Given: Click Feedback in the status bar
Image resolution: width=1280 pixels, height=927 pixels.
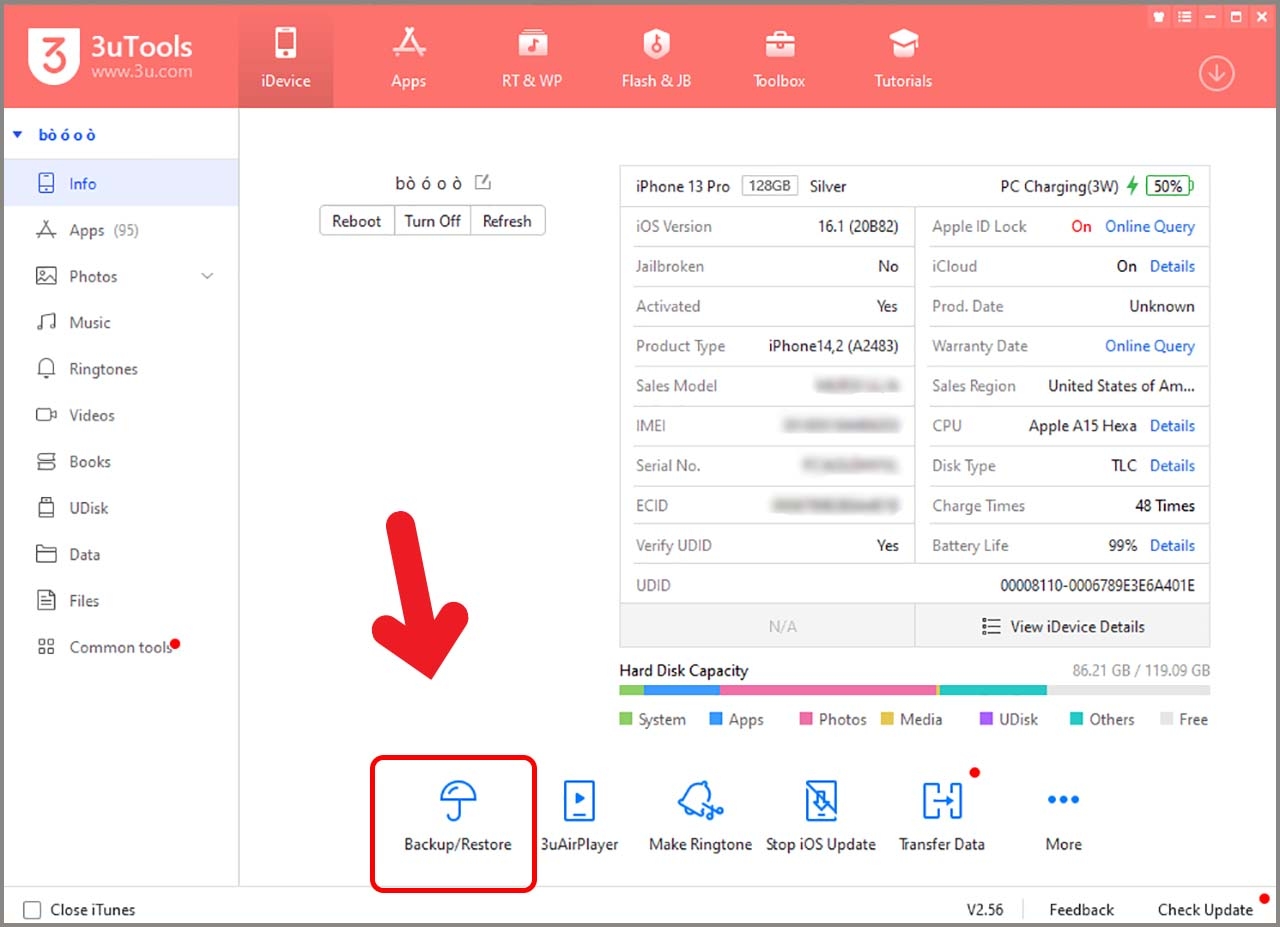Looking at the screenshot, I should 1081,910.
